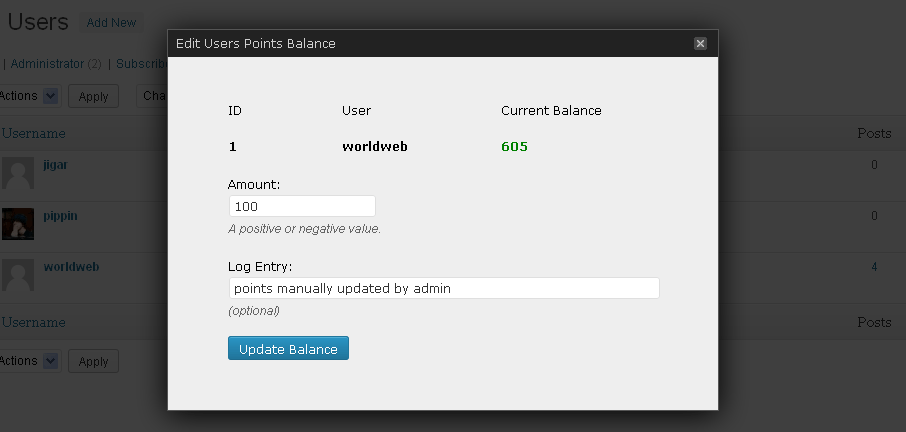Click Apply button above the users table
This screenshot has width=906, height=432.
click(93, 96)
